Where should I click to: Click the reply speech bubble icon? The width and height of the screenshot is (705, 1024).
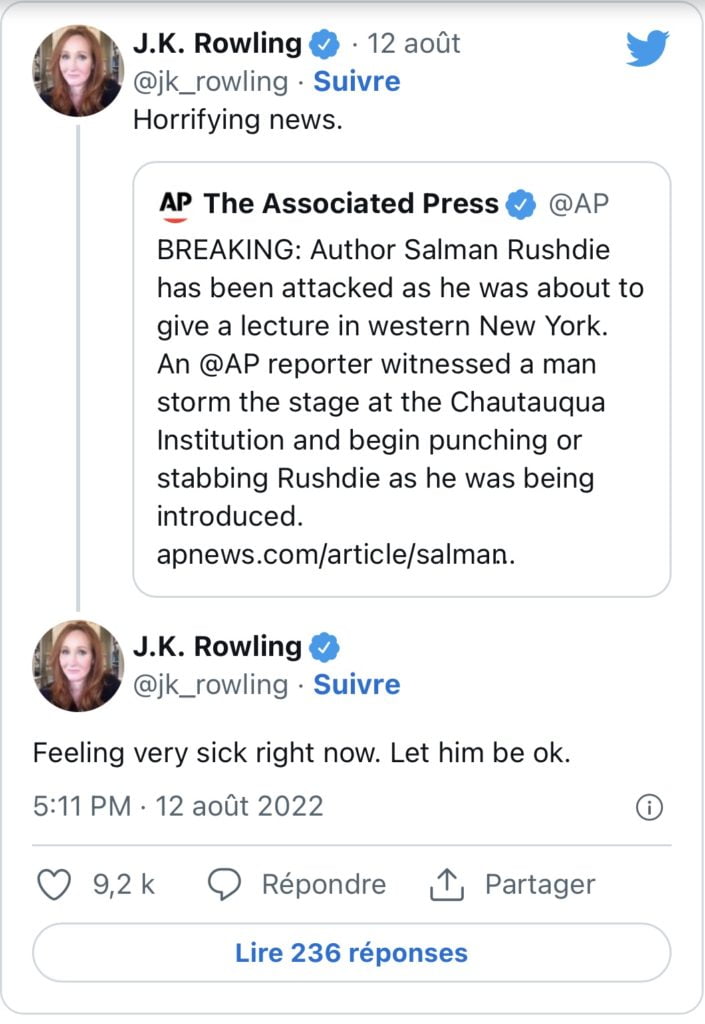coord(227,884)
